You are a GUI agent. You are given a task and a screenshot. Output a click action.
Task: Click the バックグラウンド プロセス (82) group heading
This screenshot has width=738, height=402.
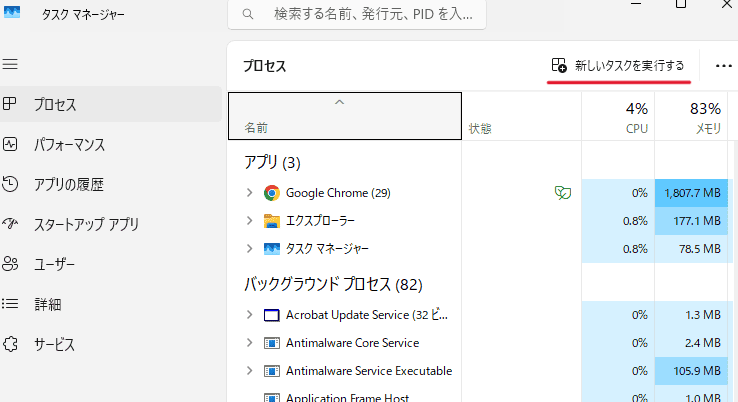click(333, 284)
